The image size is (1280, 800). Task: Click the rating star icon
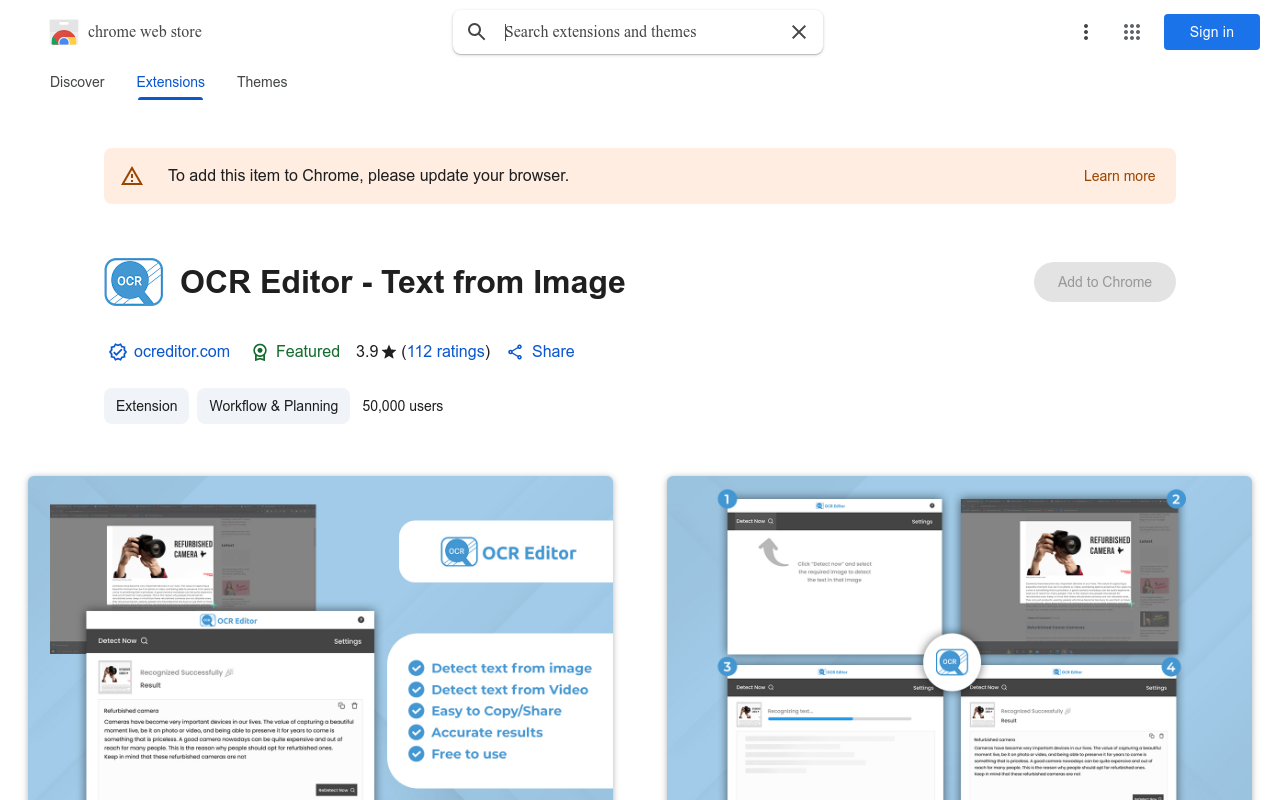click(x=389, y=352)
